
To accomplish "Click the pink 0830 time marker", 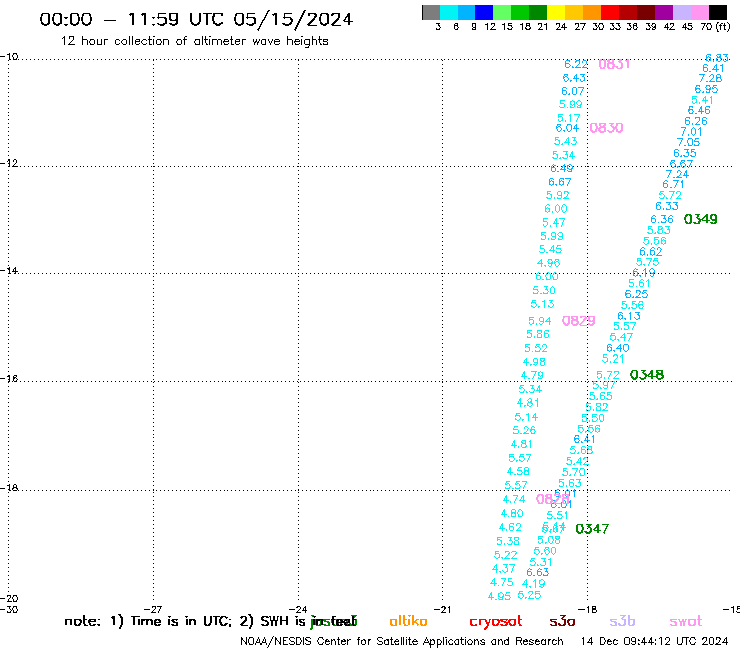I will tap(606, 128).
